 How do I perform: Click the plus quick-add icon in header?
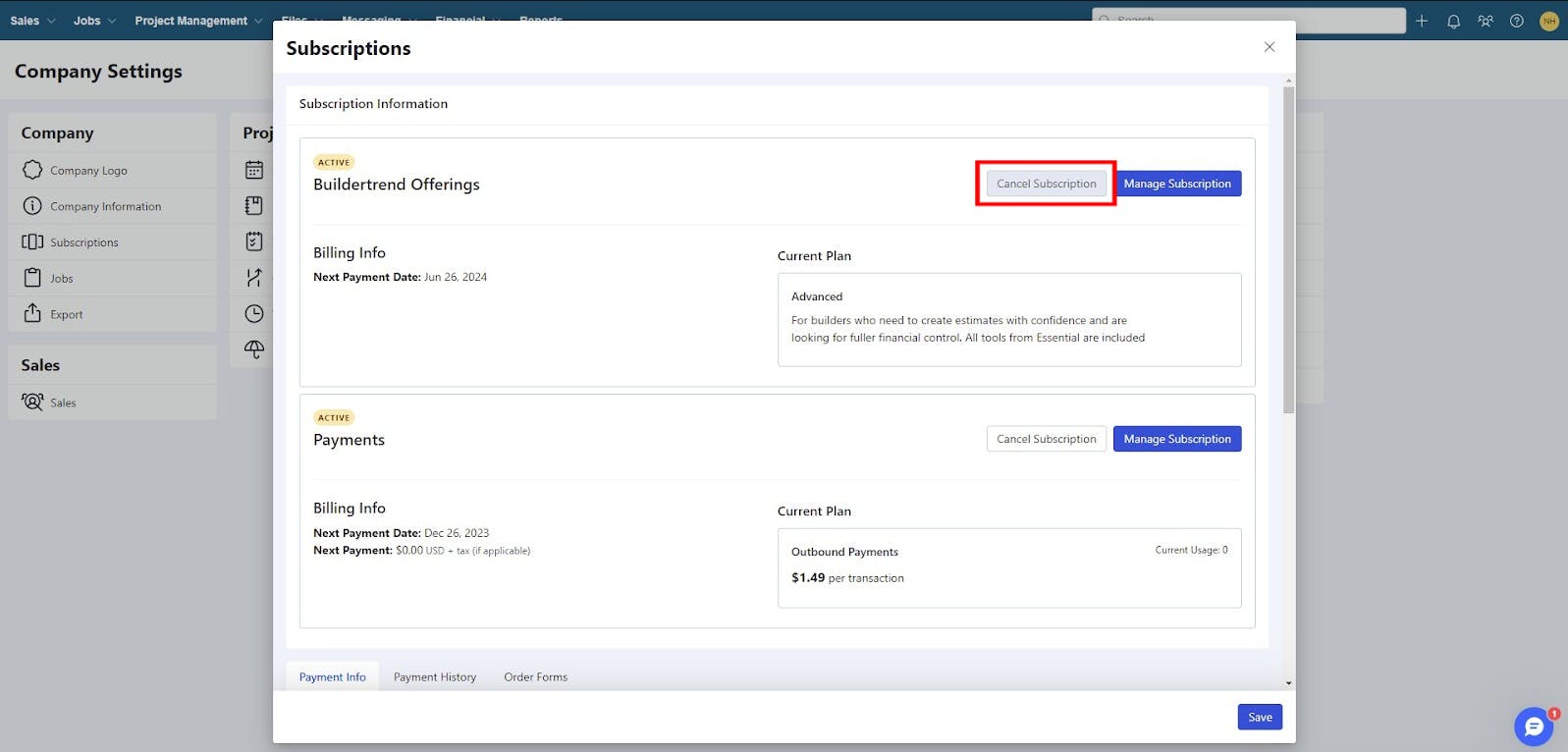[1422, 21]
